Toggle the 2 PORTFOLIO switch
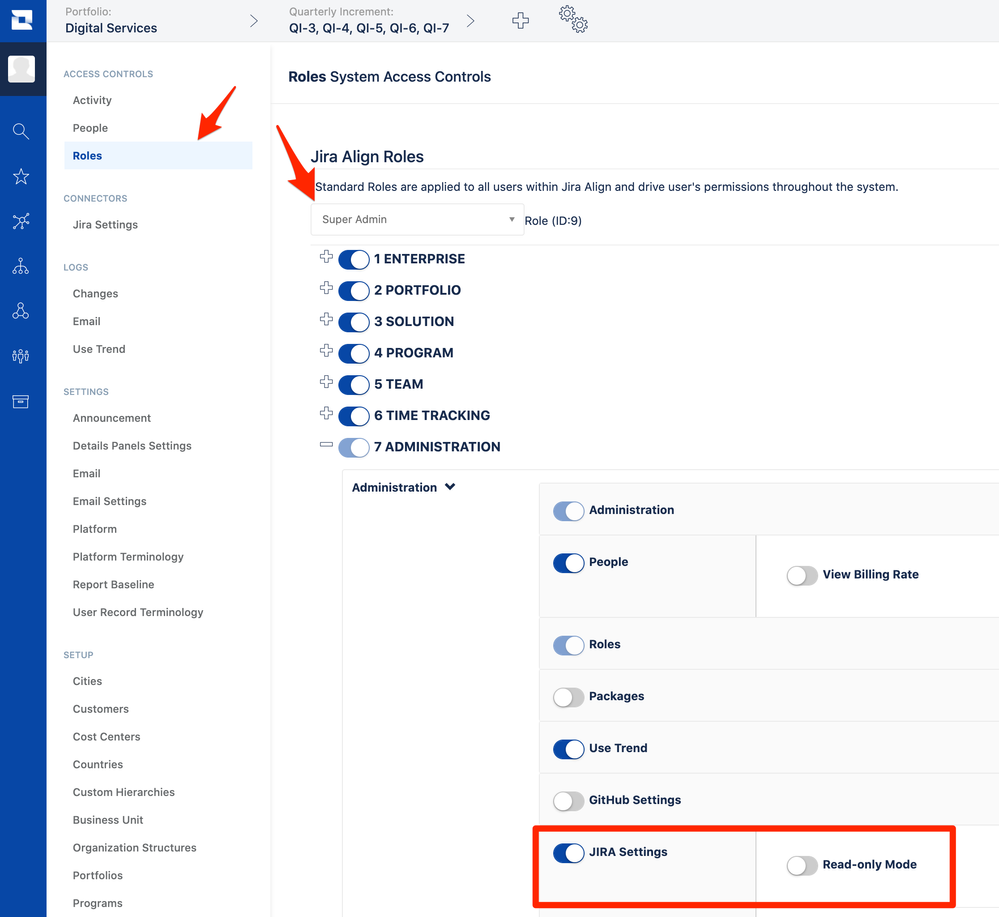This screenshot has width=999, height=917. pyautogui.click(x=354, y=291)
